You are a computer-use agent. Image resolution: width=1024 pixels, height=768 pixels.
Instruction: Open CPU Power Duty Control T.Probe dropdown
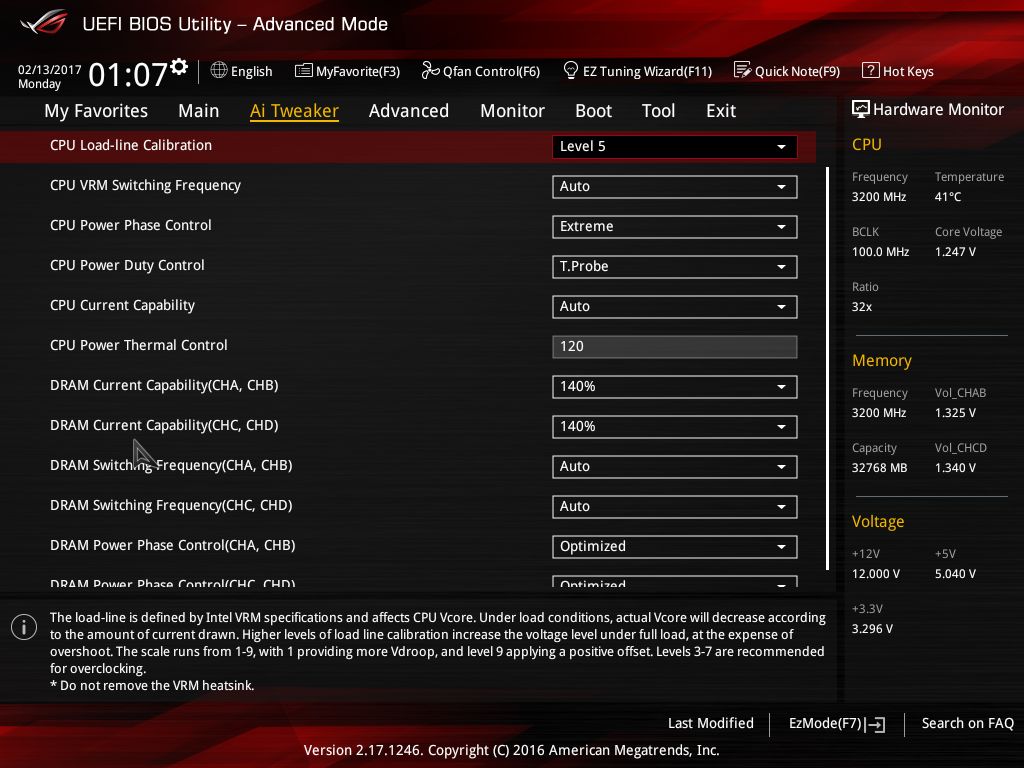click(x=675, y=266)
